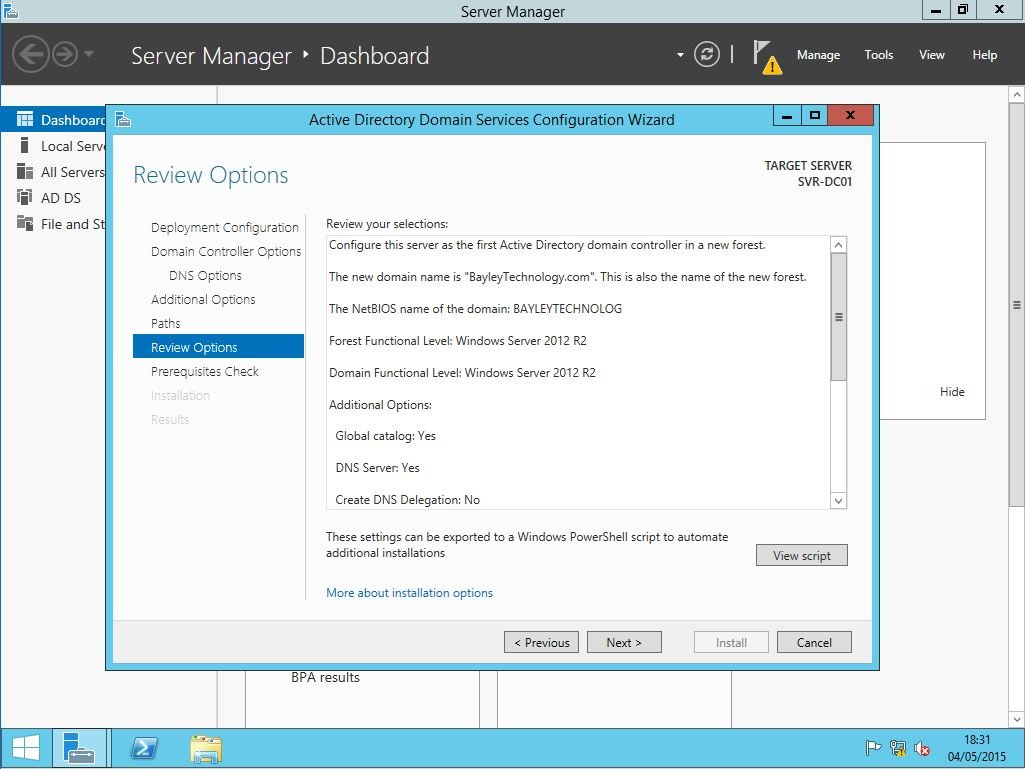The image size is (1025, 769).
Task: Open the Manage menu
Action: pyautogui.click(x=818, y=55)
